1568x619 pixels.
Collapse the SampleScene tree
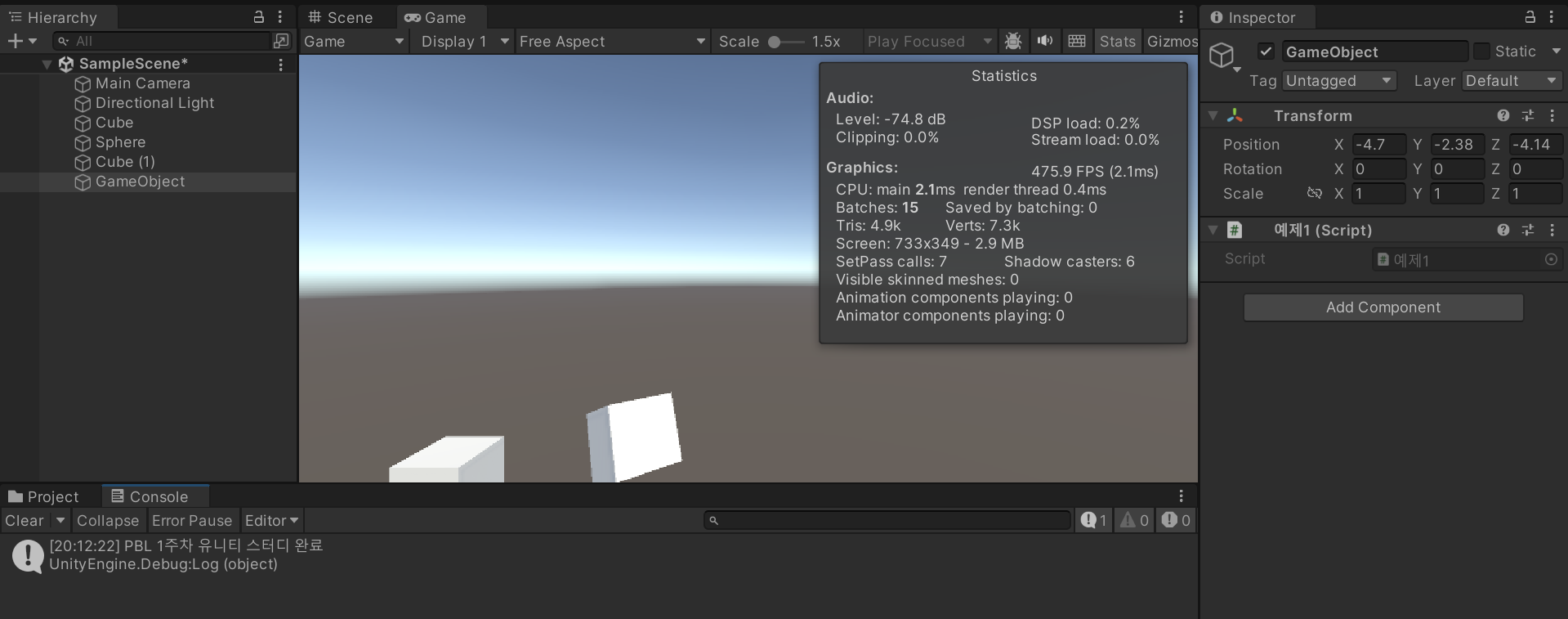(47, 64)
